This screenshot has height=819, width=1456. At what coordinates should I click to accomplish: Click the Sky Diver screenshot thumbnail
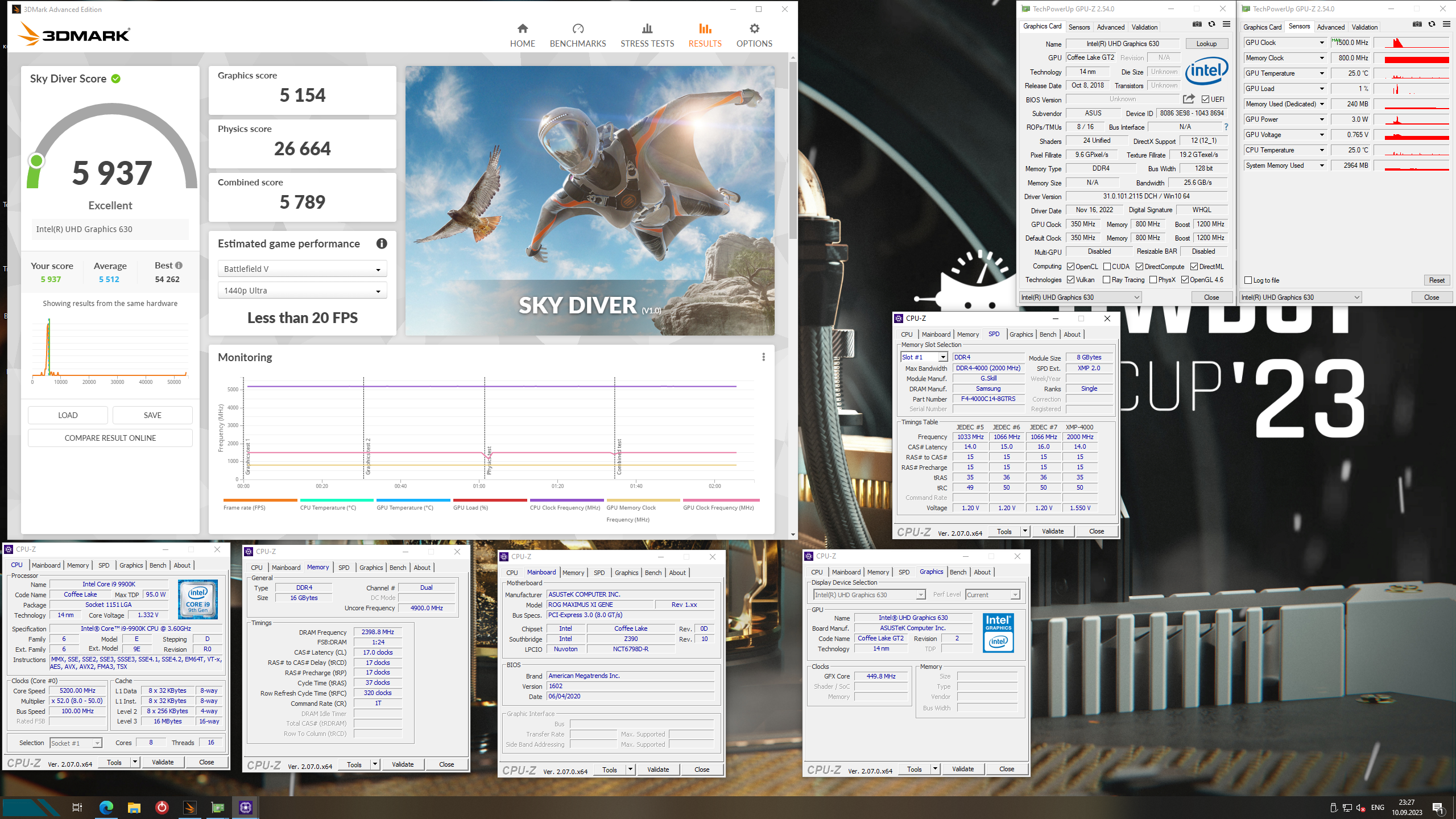point(590,200)
